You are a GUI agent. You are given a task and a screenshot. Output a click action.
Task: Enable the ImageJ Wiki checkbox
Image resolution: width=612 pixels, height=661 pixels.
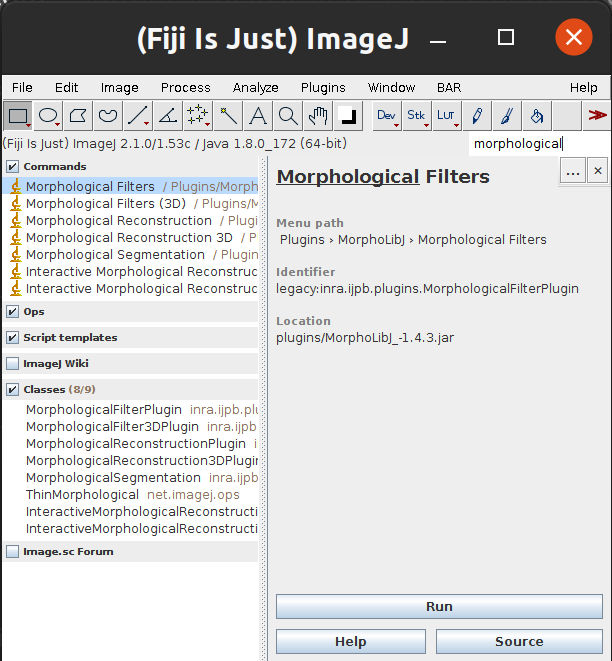click(x=13, y=363)
